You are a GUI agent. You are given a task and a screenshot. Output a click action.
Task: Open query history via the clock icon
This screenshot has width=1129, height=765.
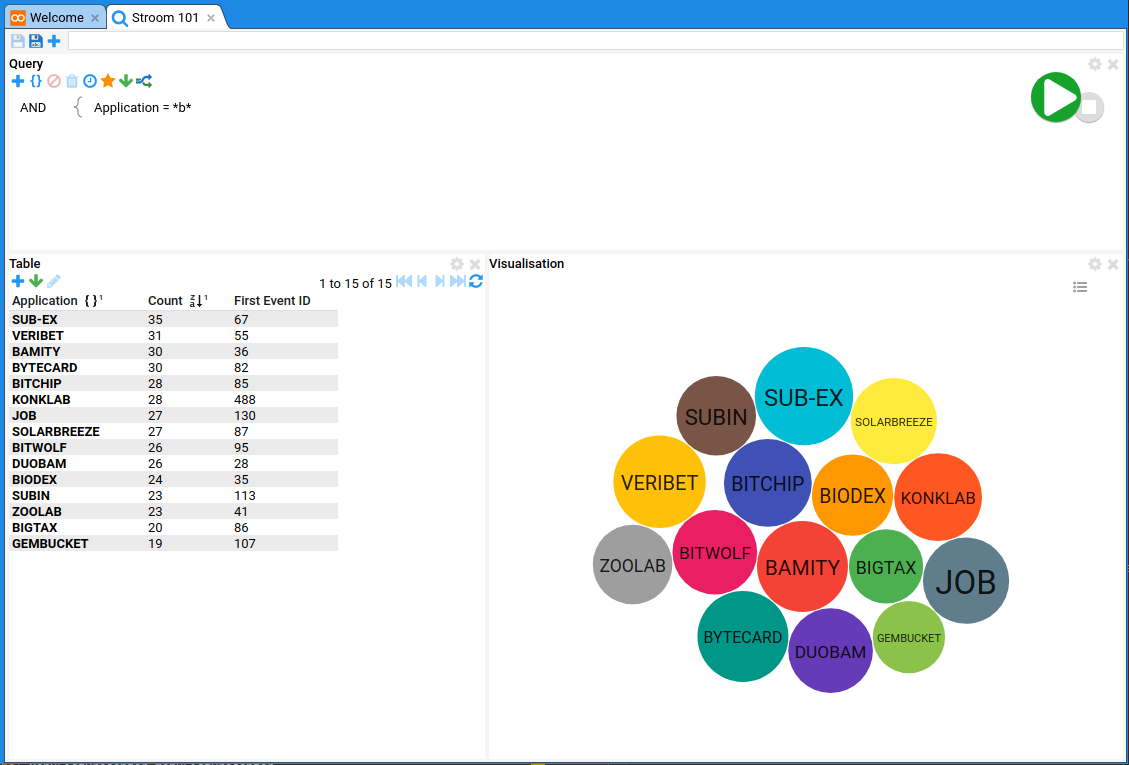(x=90, y=81)
